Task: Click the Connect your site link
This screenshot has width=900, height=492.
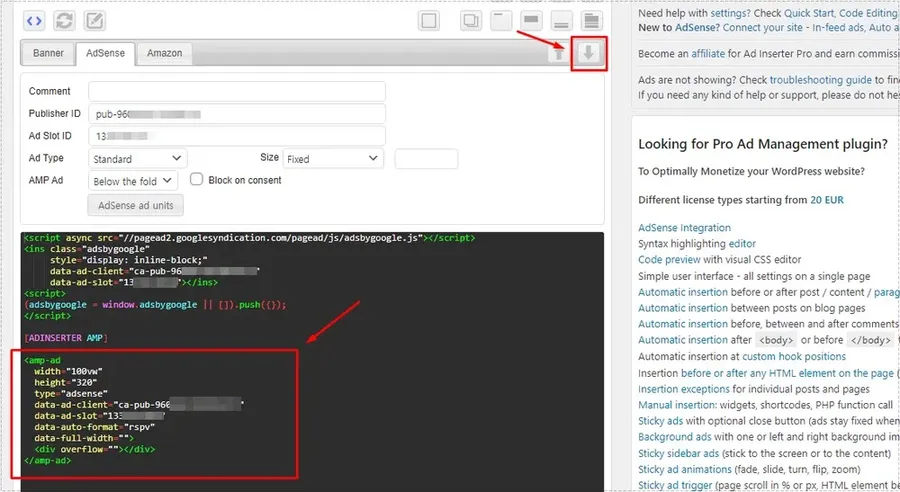Action: pyautogui.click(x=762, y=28)
